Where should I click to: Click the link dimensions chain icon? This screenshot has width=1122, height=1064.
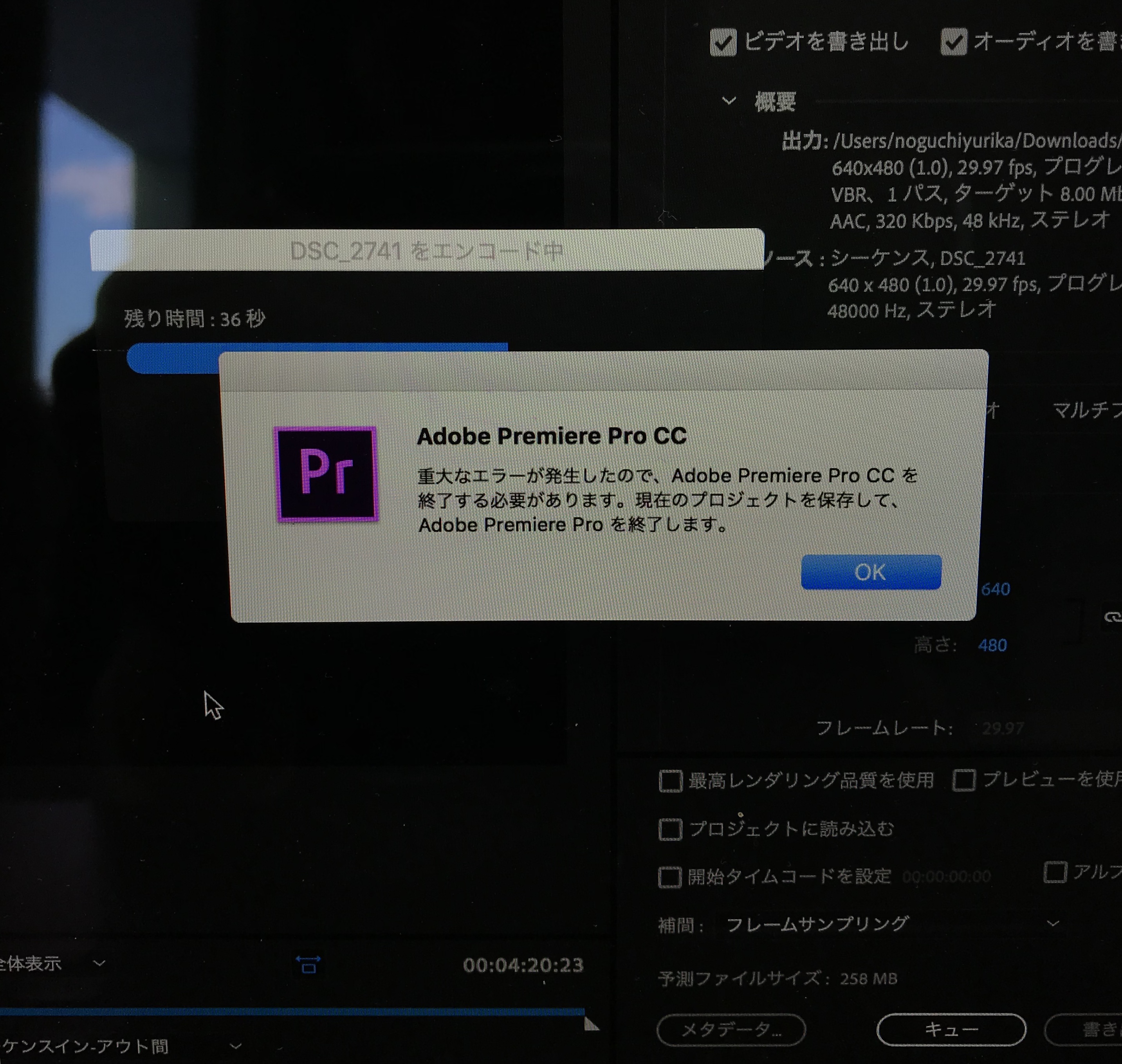point(1113,617)
